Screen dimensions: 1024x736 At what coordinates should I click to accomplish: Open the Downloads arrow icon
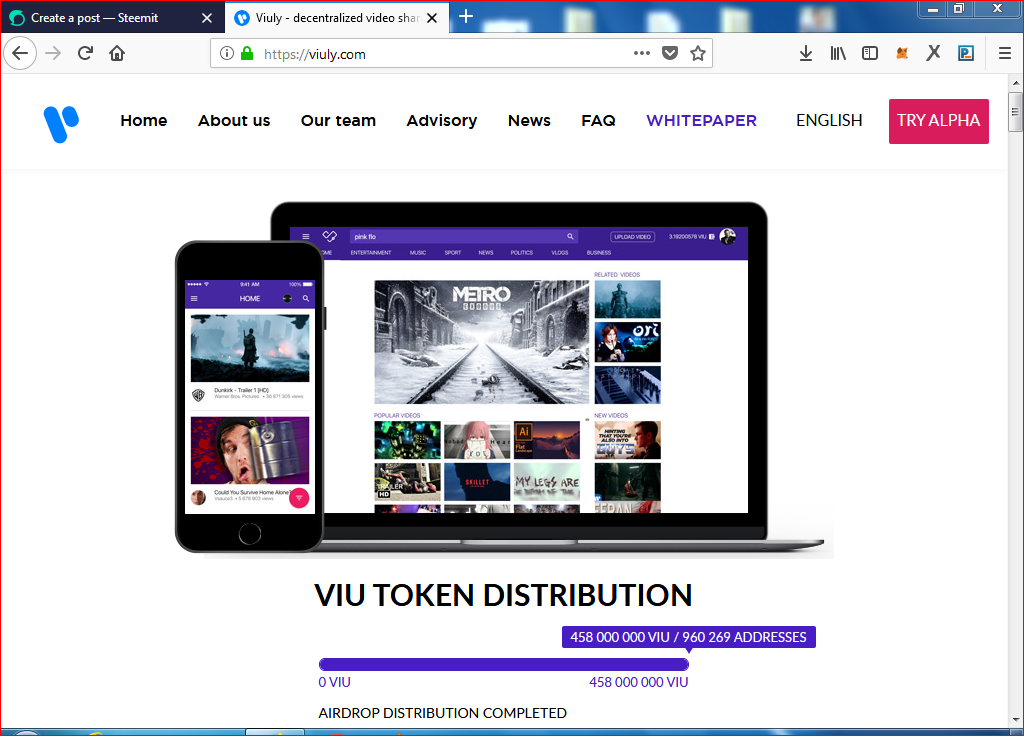coord(806,54)
